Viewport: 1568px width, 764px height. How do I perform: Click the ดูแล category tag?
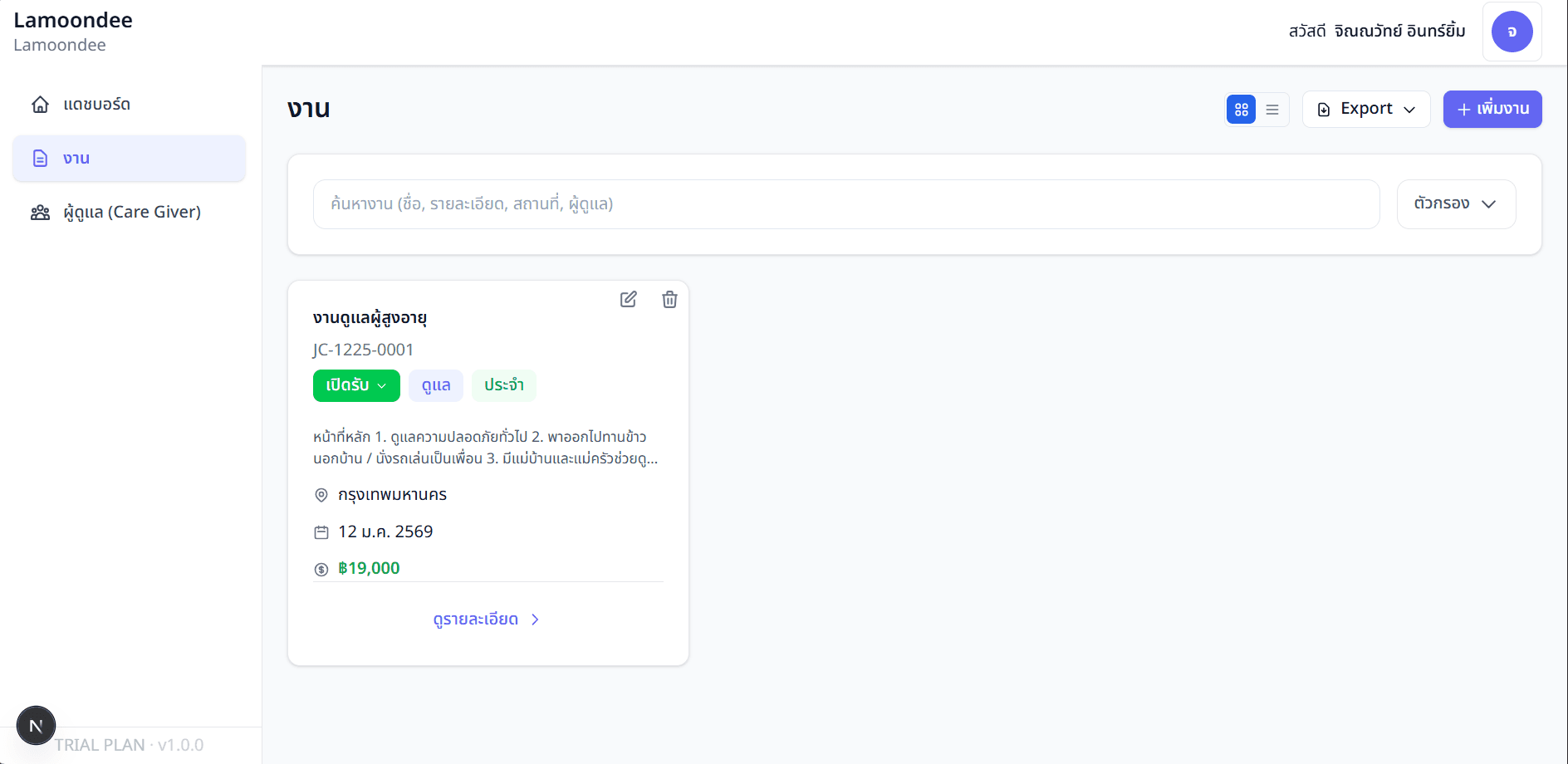pos(435,385)
